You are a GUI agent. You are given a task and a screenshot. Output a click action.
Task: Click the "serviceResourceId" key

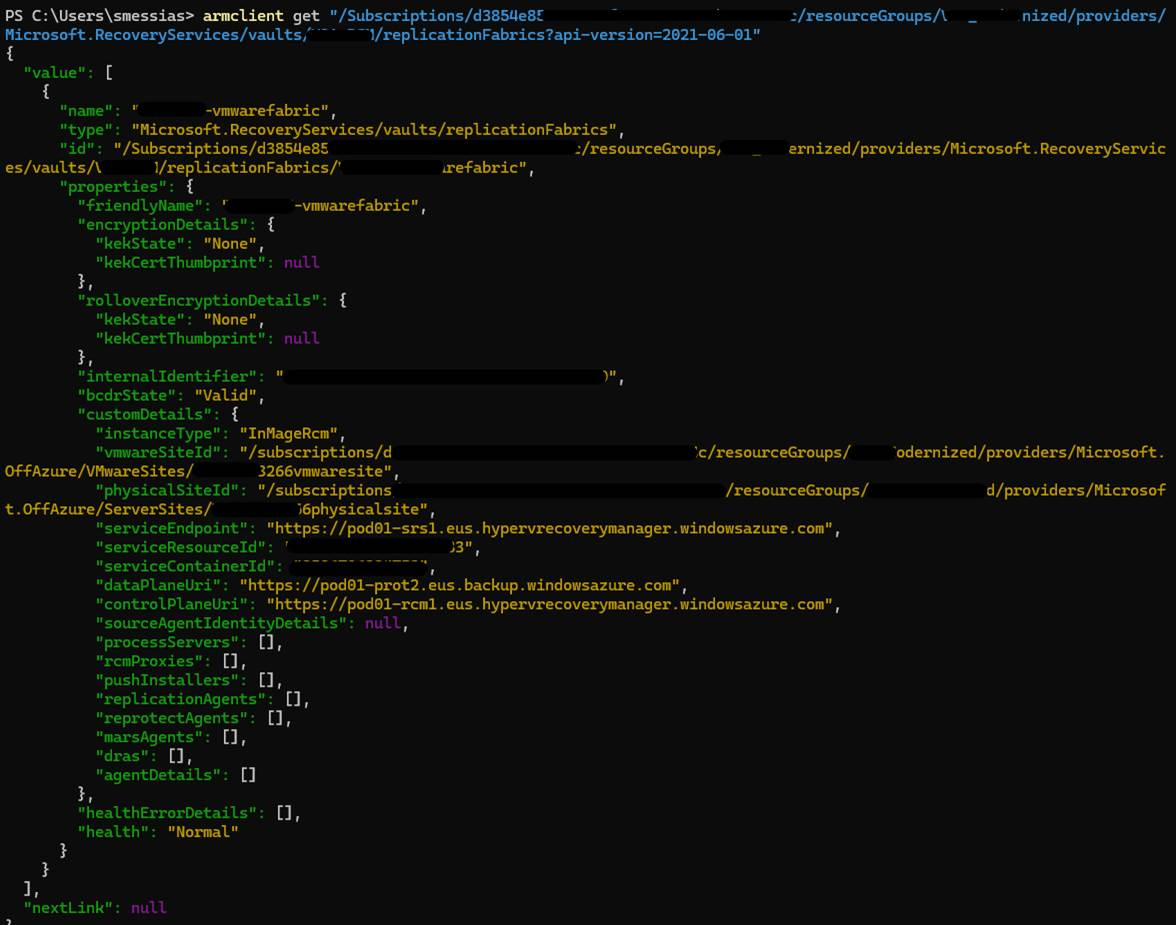[x=180, y=548]
